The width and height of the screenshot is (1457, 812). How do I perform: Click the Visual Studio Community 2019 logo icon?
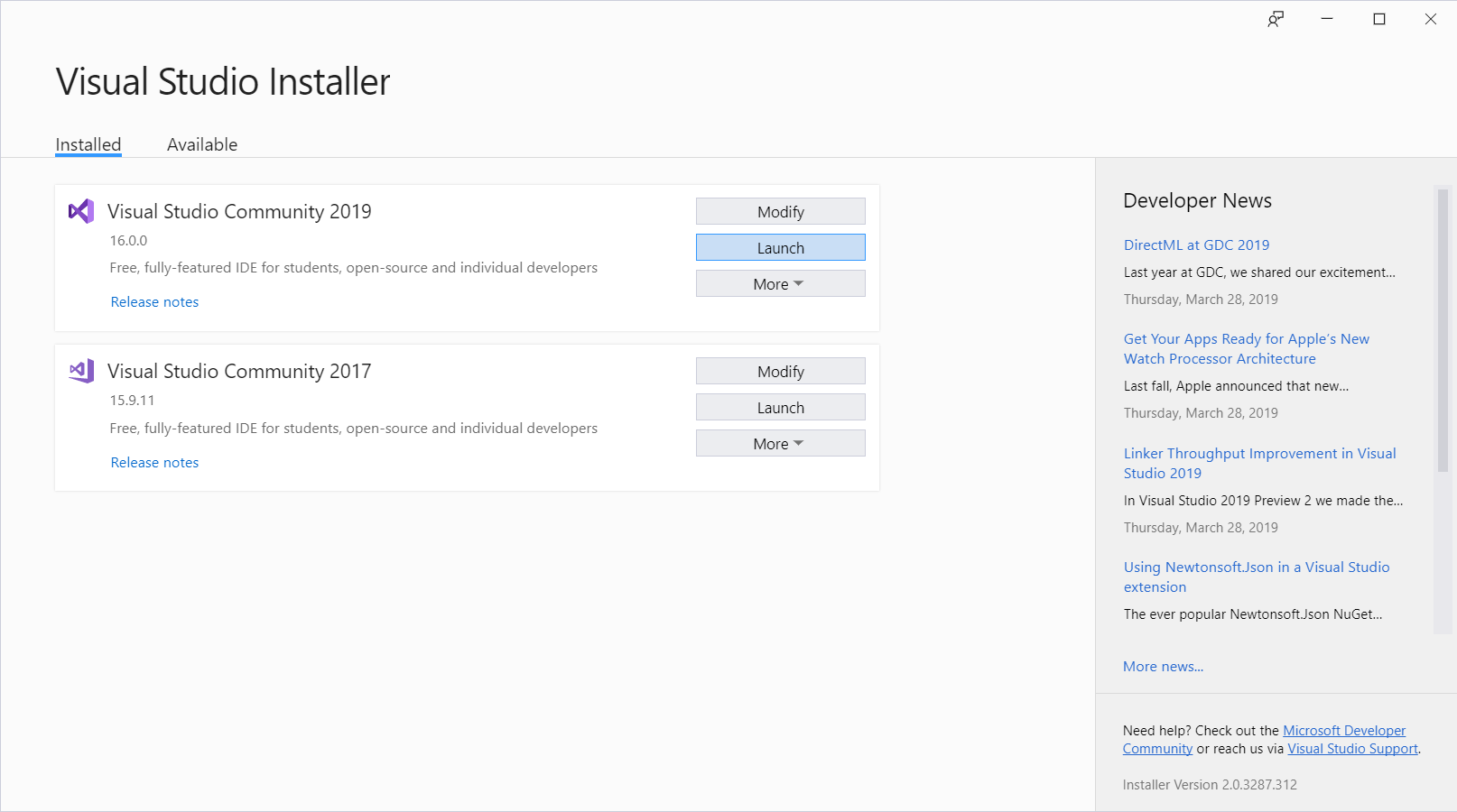[x=81, y=211]
